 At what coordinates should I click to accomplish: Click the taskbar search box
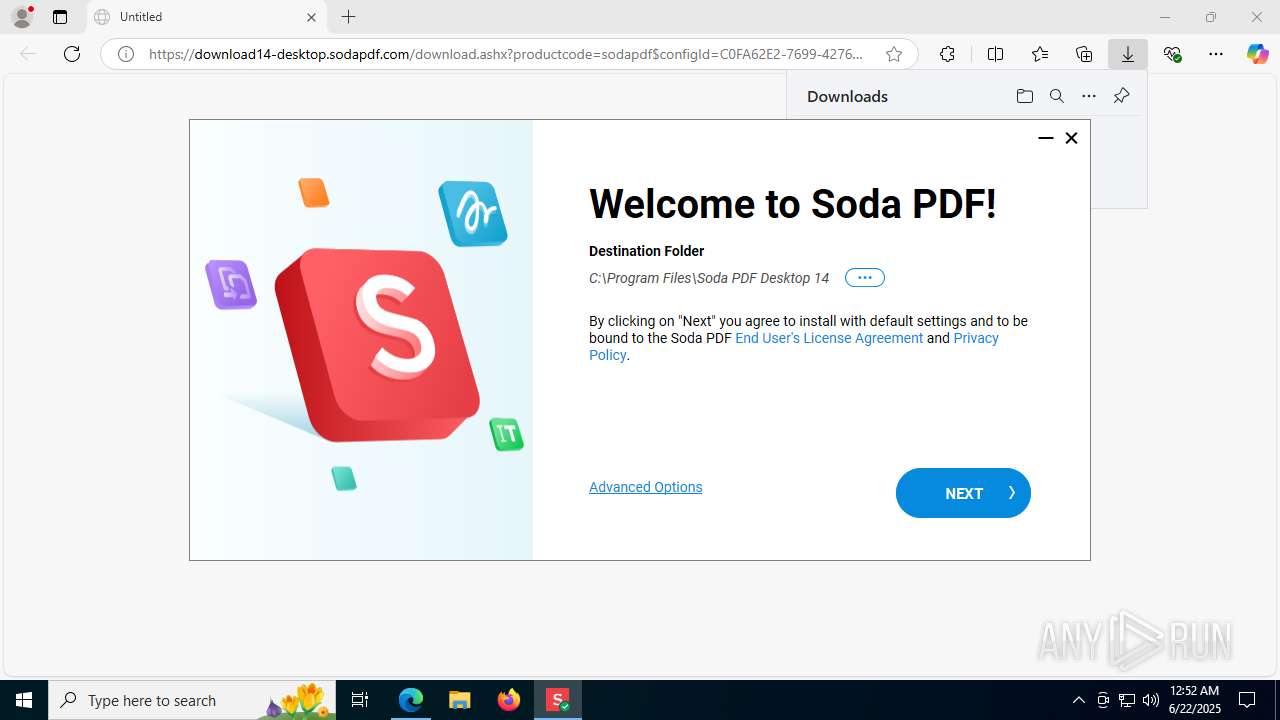(x=192, y=700)
